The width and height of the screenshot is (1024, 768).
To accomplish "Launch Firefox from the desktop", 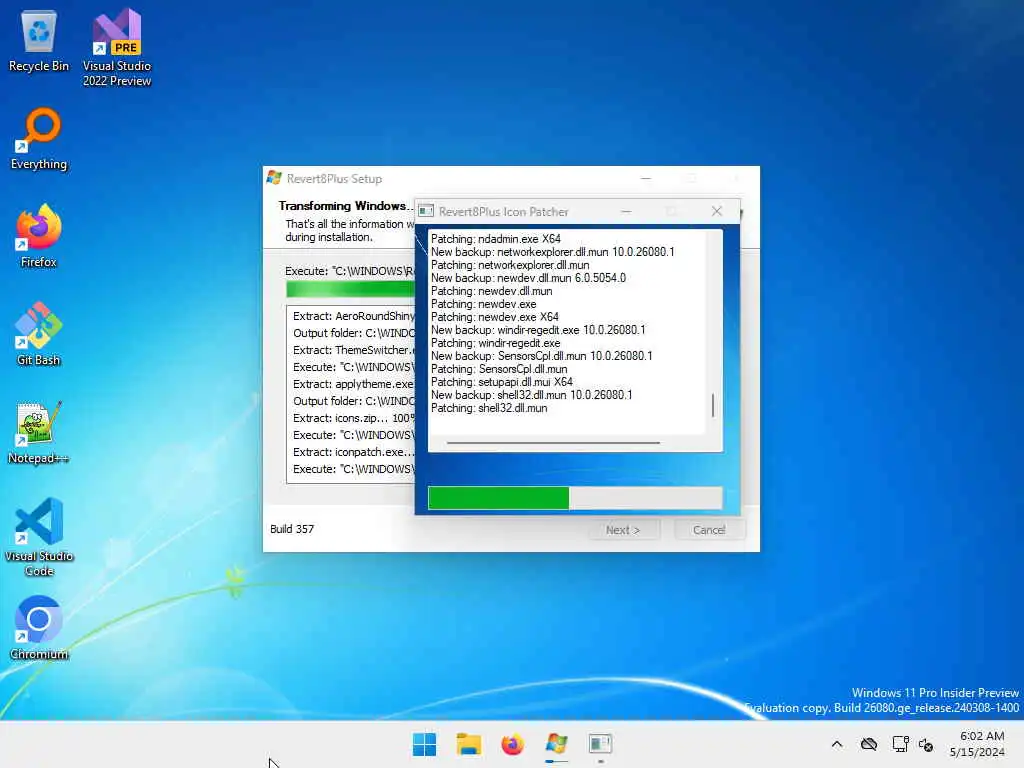I will pyautogui.click(x=39, y=236).
